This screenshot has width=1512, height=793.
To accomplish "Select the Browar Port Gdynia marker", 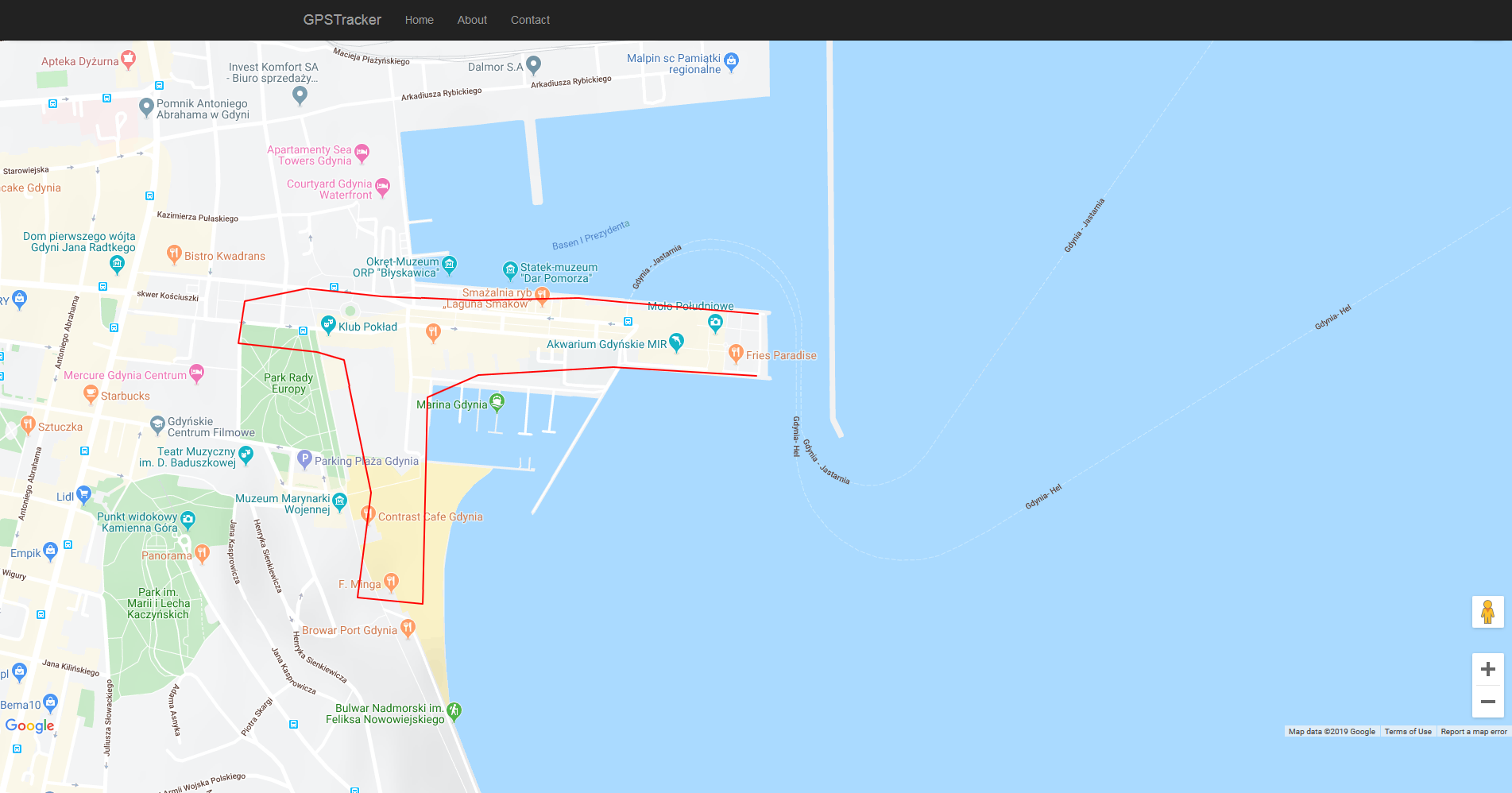I will click(x=408, y=629).
